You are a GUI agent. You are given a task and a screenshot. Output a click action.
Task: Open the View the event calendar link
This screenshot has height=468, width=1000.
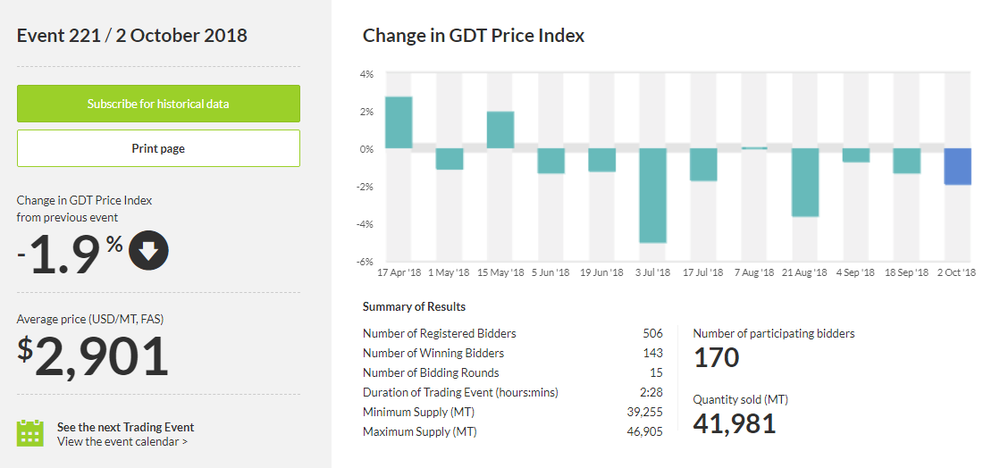122,441
